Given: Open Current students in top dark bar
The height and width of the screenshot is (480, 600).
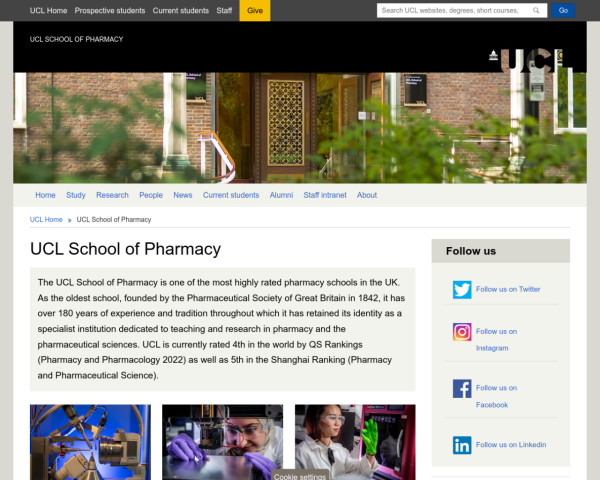Looking at the screenshot, I should click(x=181, y=10).
